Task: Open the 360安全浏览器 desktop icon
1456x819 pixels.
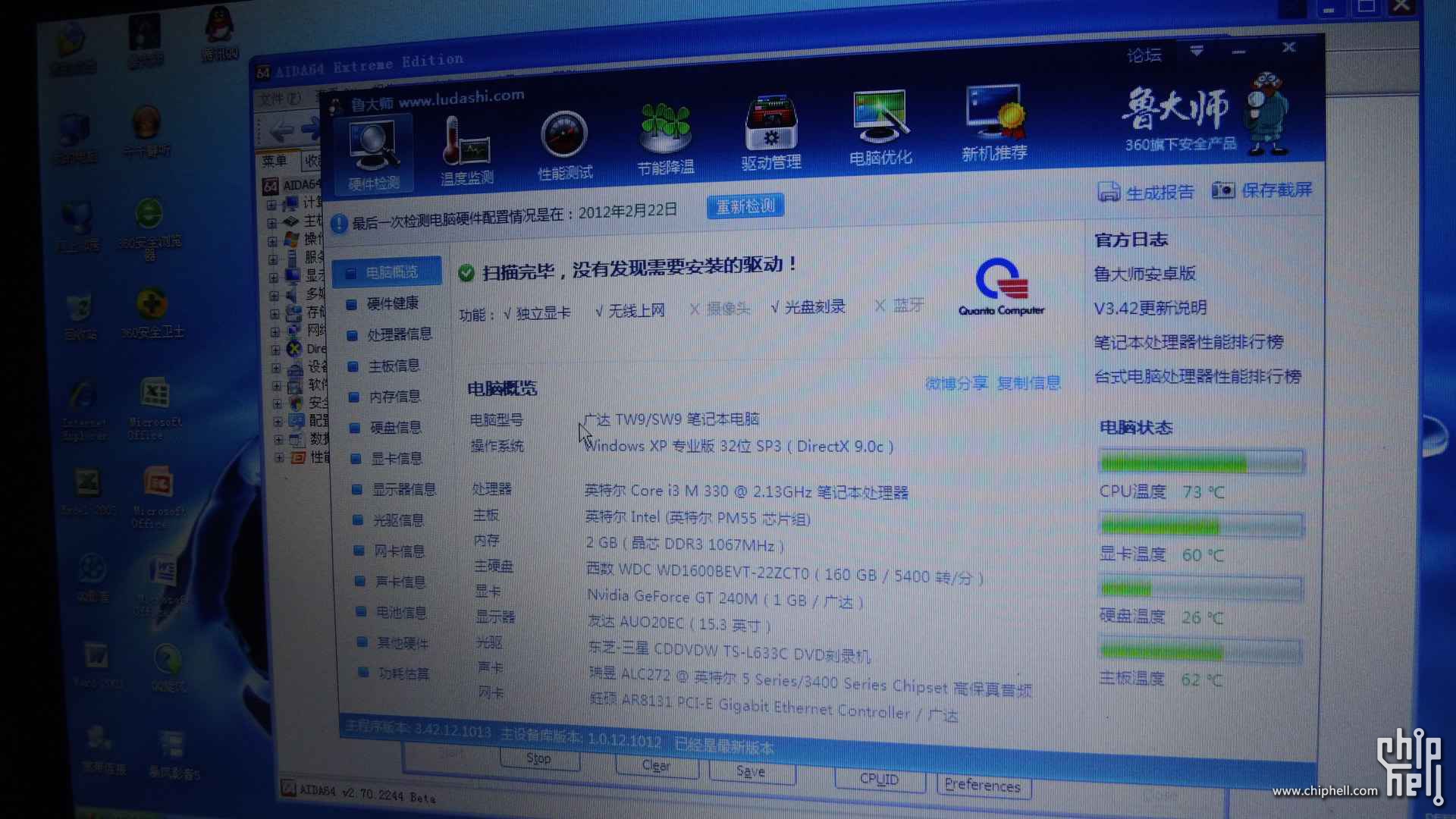Action: click(149, 227)
